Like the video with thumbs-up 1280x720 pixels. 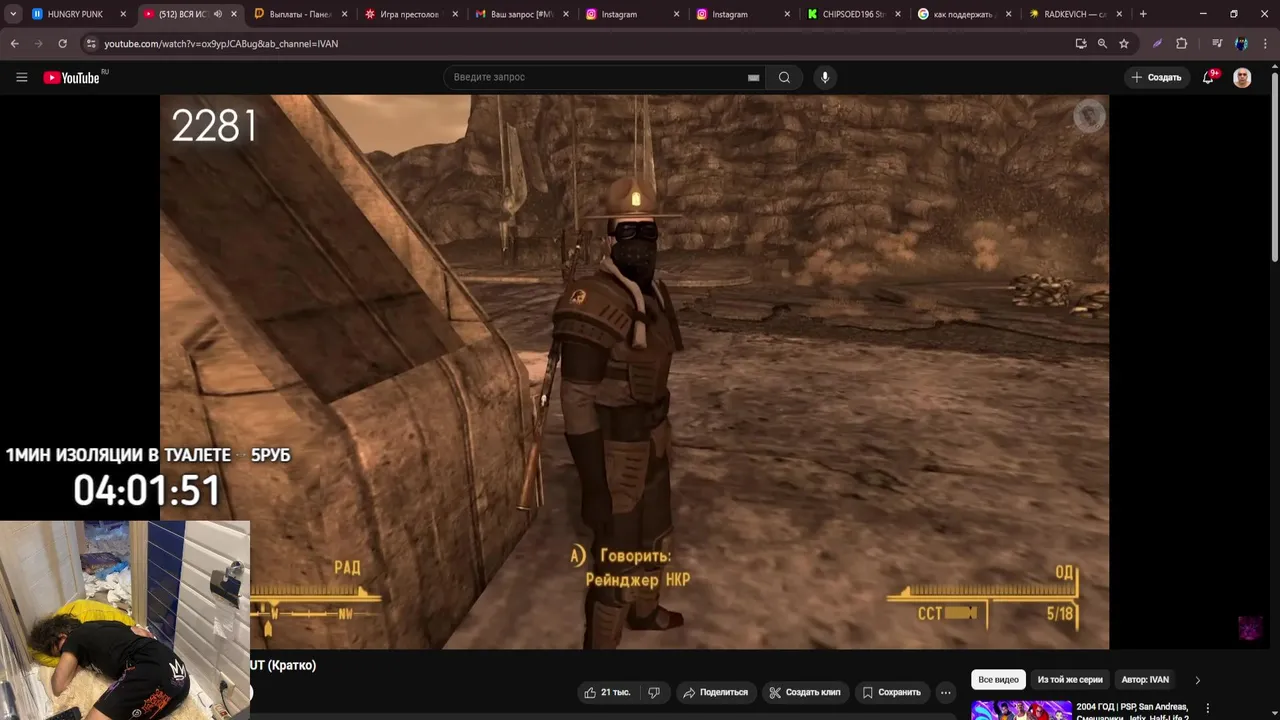[607, 692]
